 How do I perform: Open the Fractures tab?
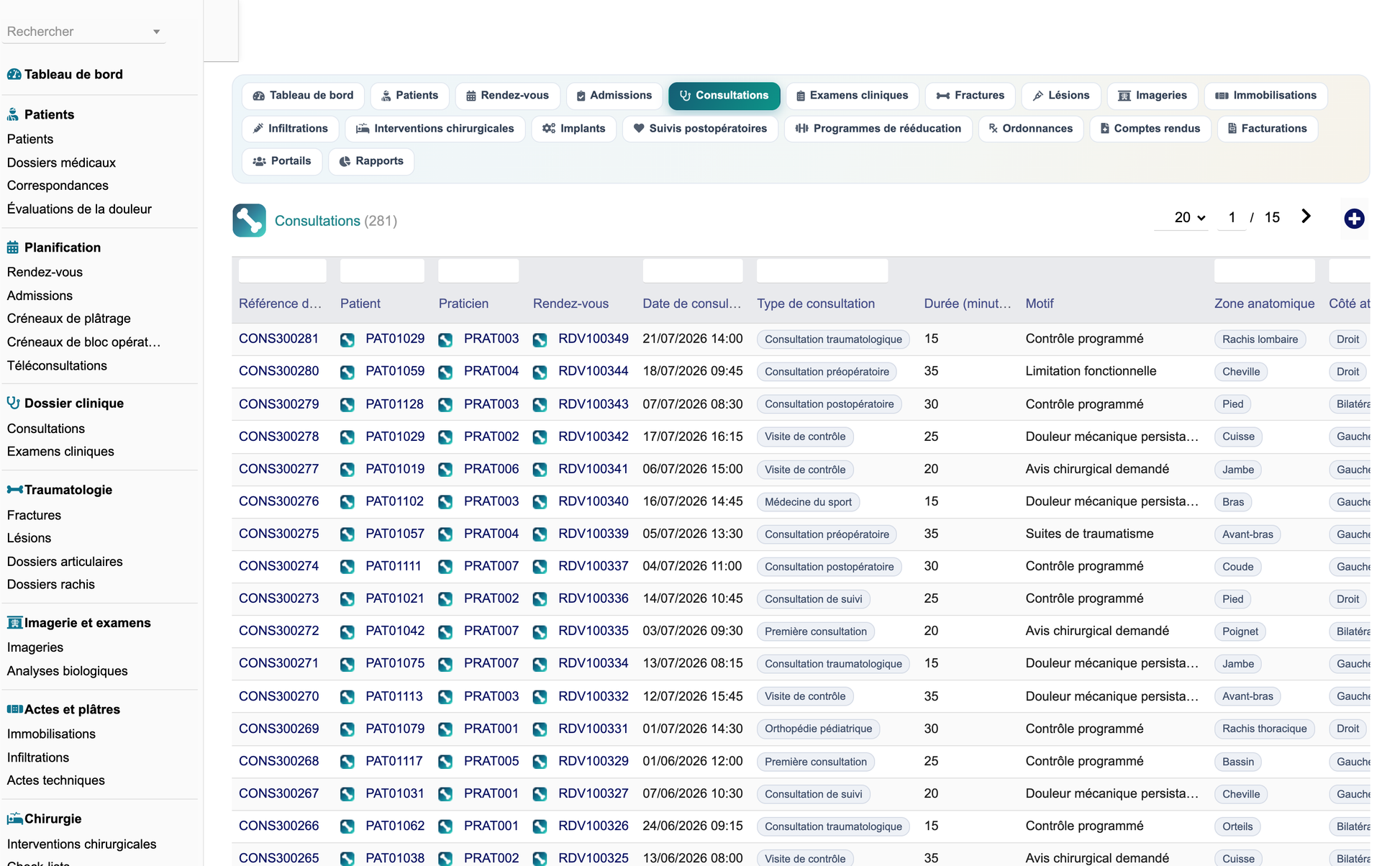coord(970,96)
